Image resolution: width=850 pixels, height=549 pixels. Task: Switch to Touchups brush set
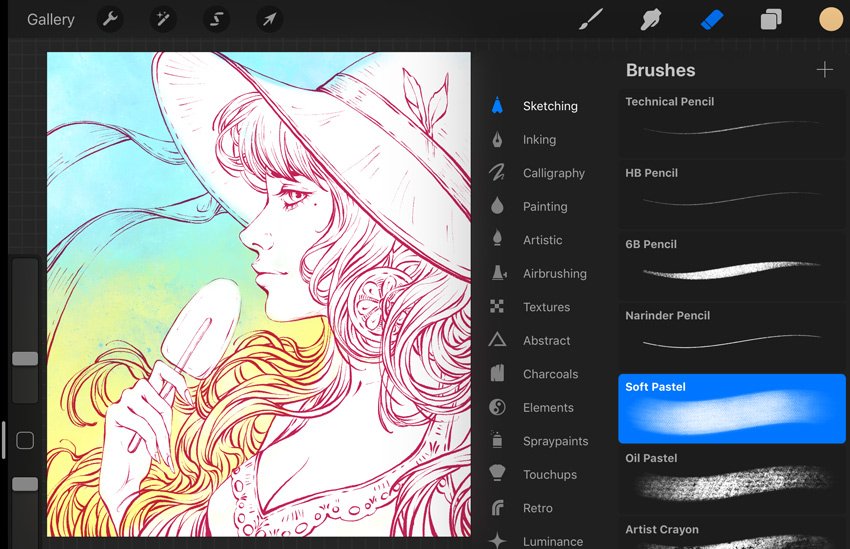point(550,475)
